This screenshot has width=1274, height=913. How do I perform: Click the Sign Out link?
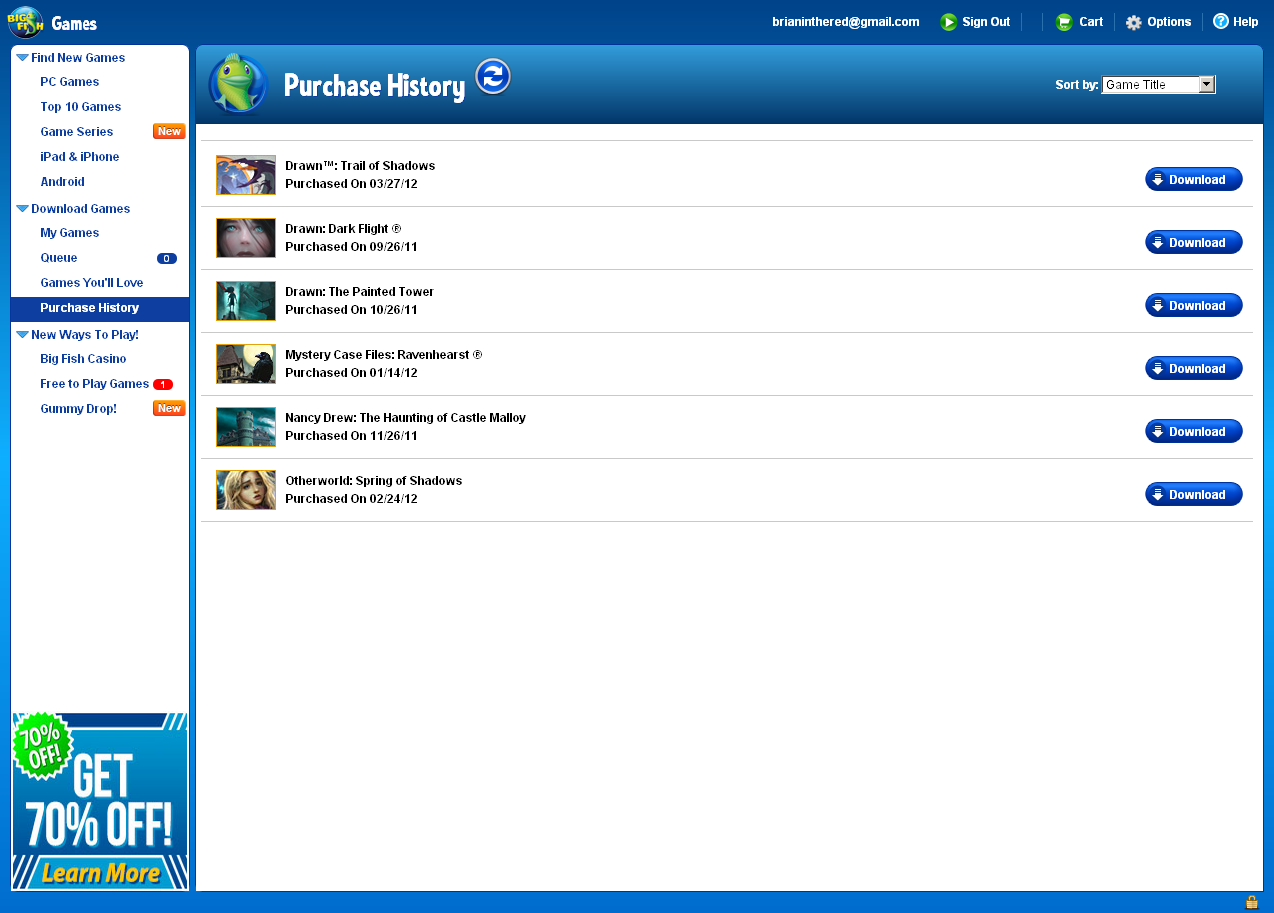[986, 22]
